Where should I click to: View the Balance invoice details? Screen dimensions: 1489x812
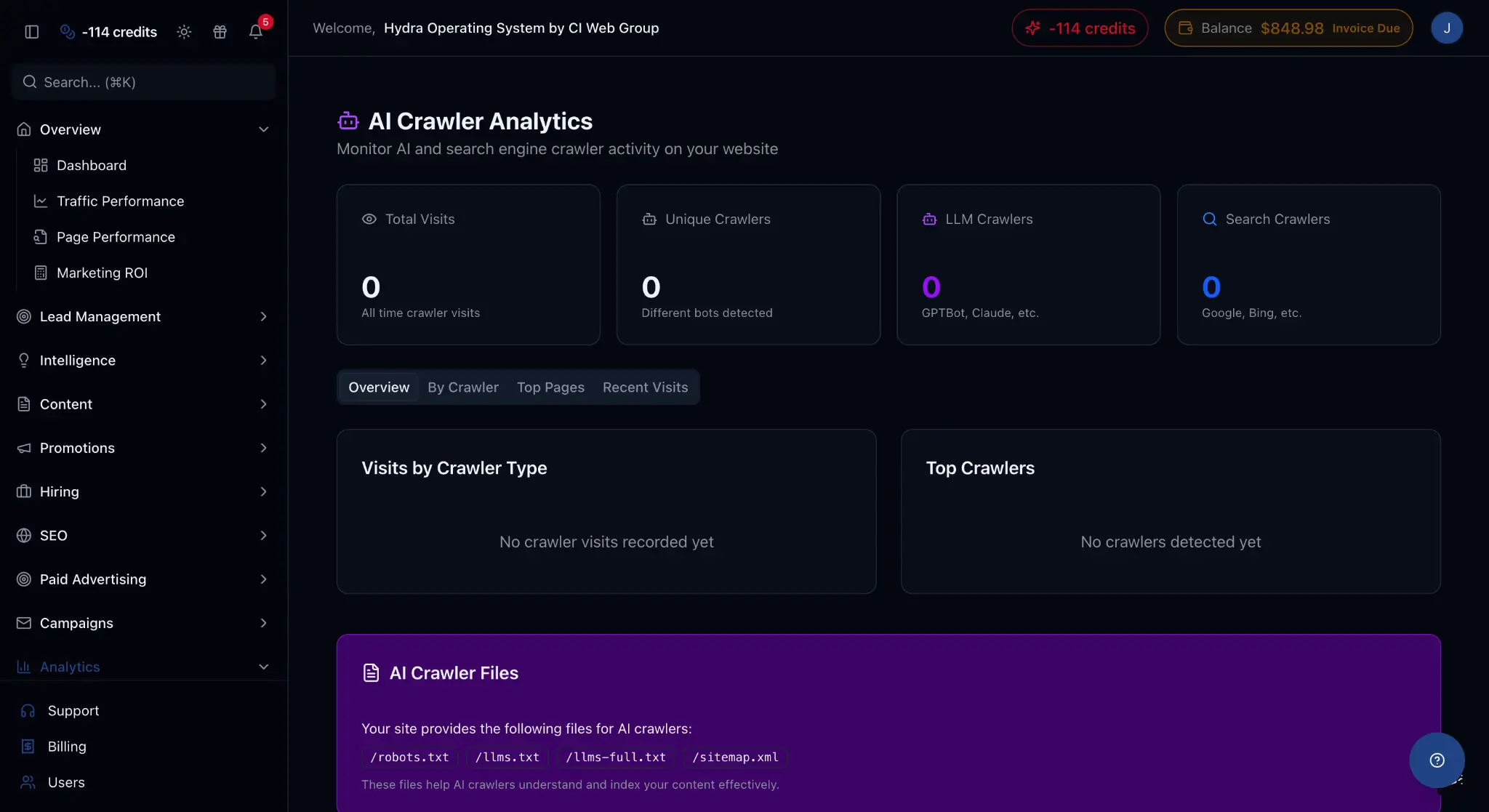(1288, 28)
